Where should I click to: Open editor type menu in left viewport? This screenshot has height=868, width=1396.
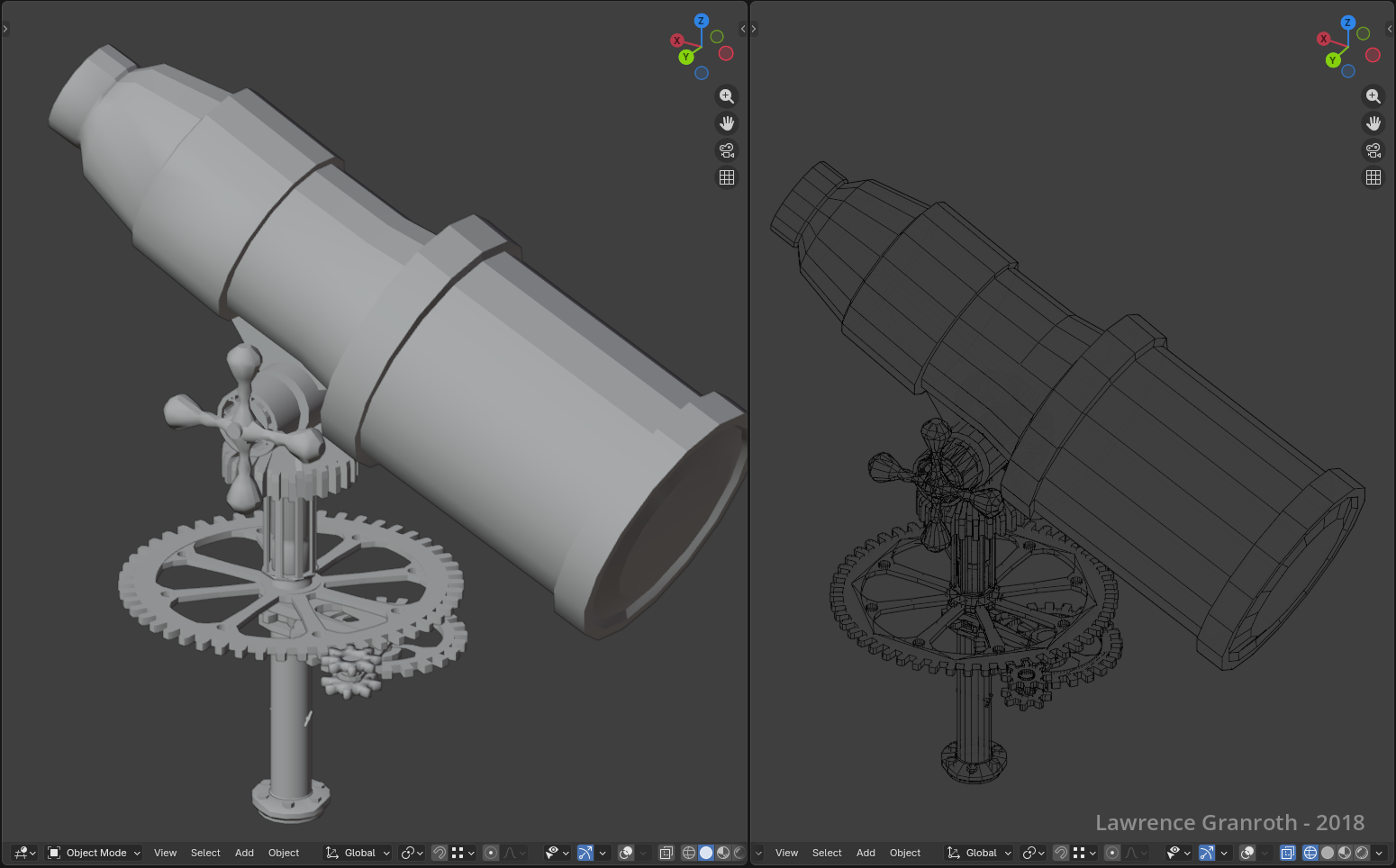(x=24, y=853)
